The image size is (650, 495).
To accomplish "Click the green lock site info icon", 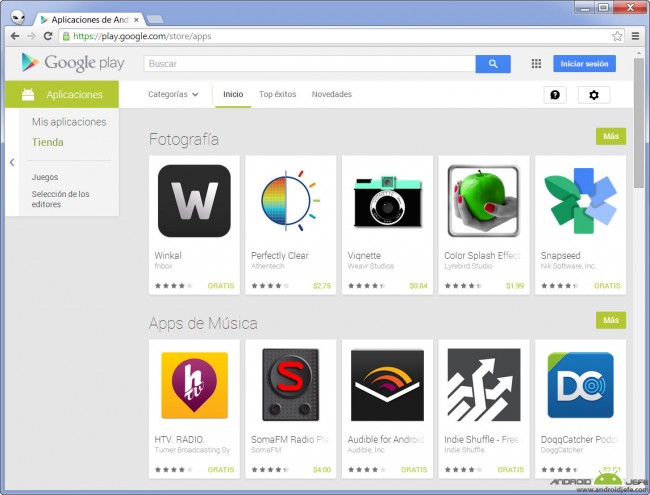I will (66, 36).
